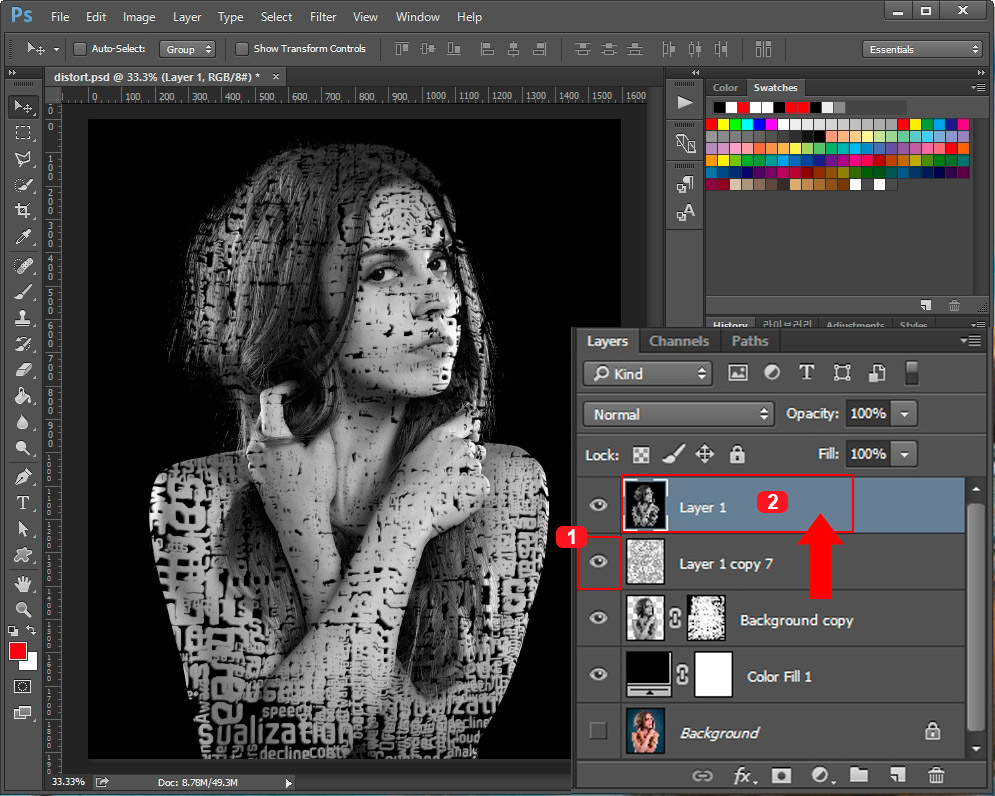Select the Rectangular Marquee tool

point(23,133)
